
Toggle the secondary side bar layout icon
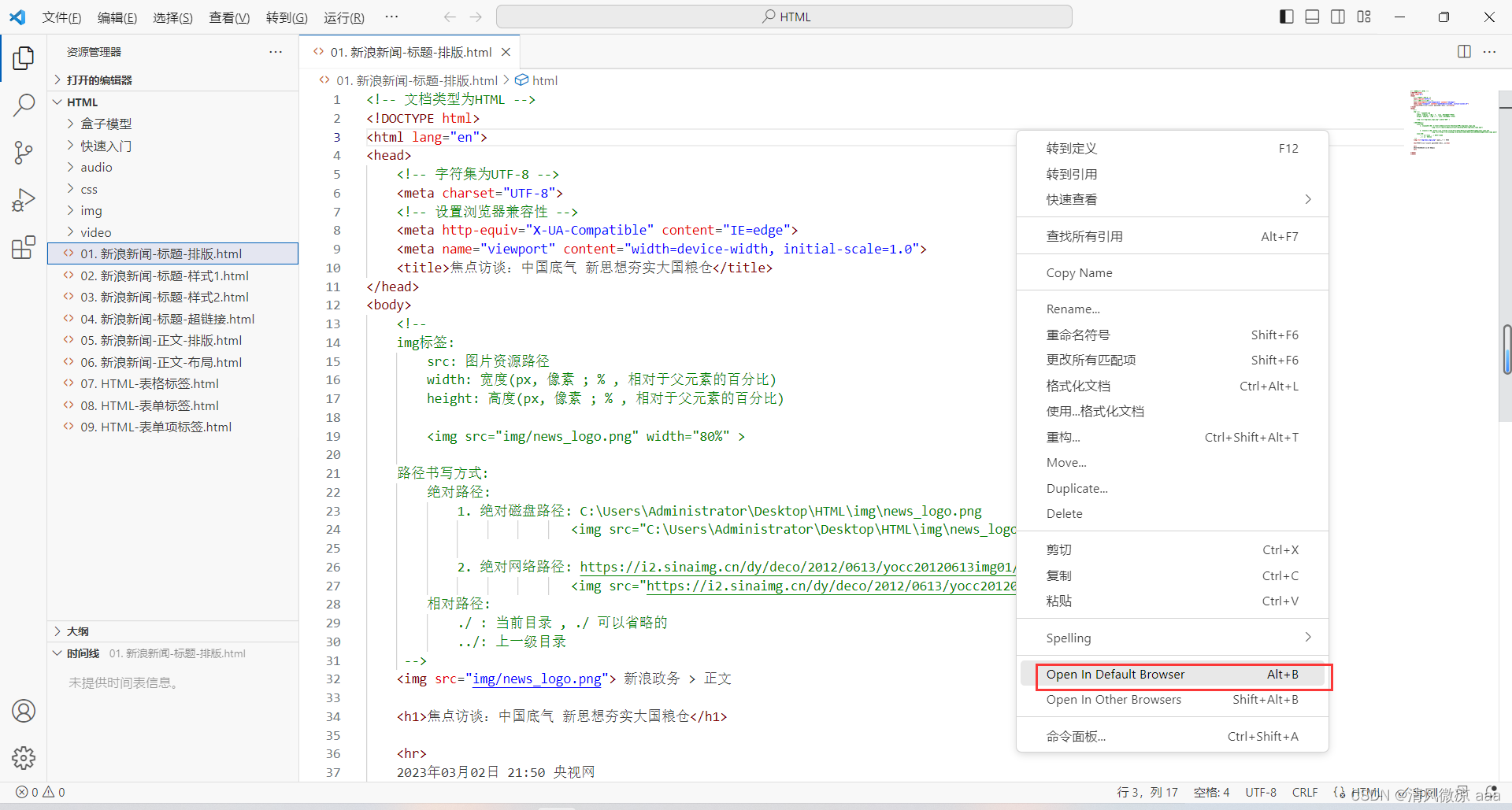(1338, 17)
